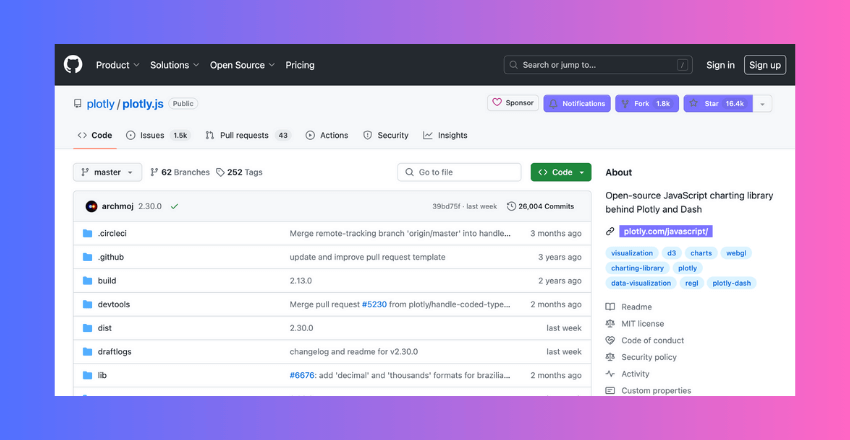Expand the star lists dropdown arrow
The width and height of the screenshot is (850, 440).
pyautogui.click(x=763, y=103)
